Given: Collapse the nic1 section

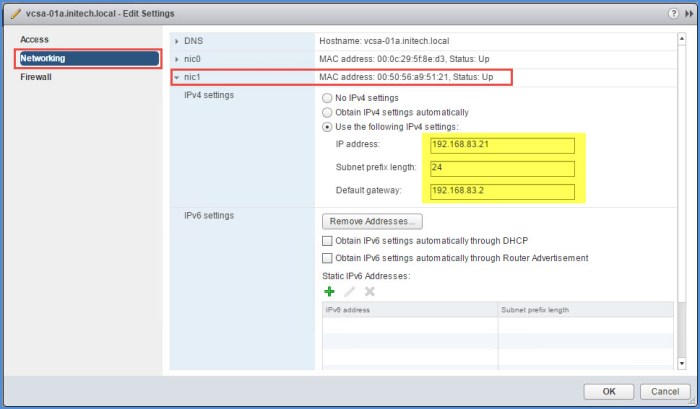Looking at the screenshot, I should coord(177,78).
